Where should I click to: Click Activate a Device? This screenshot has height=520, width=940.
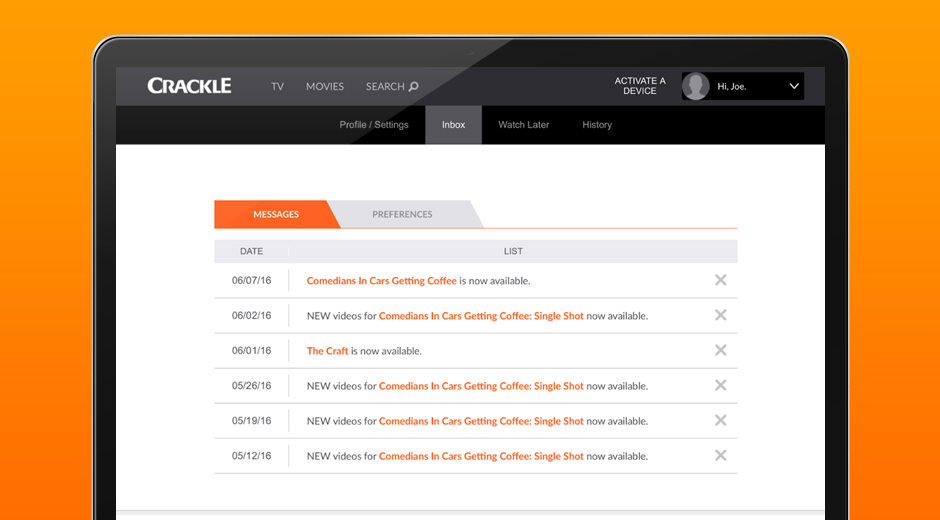tap(640, 86)
